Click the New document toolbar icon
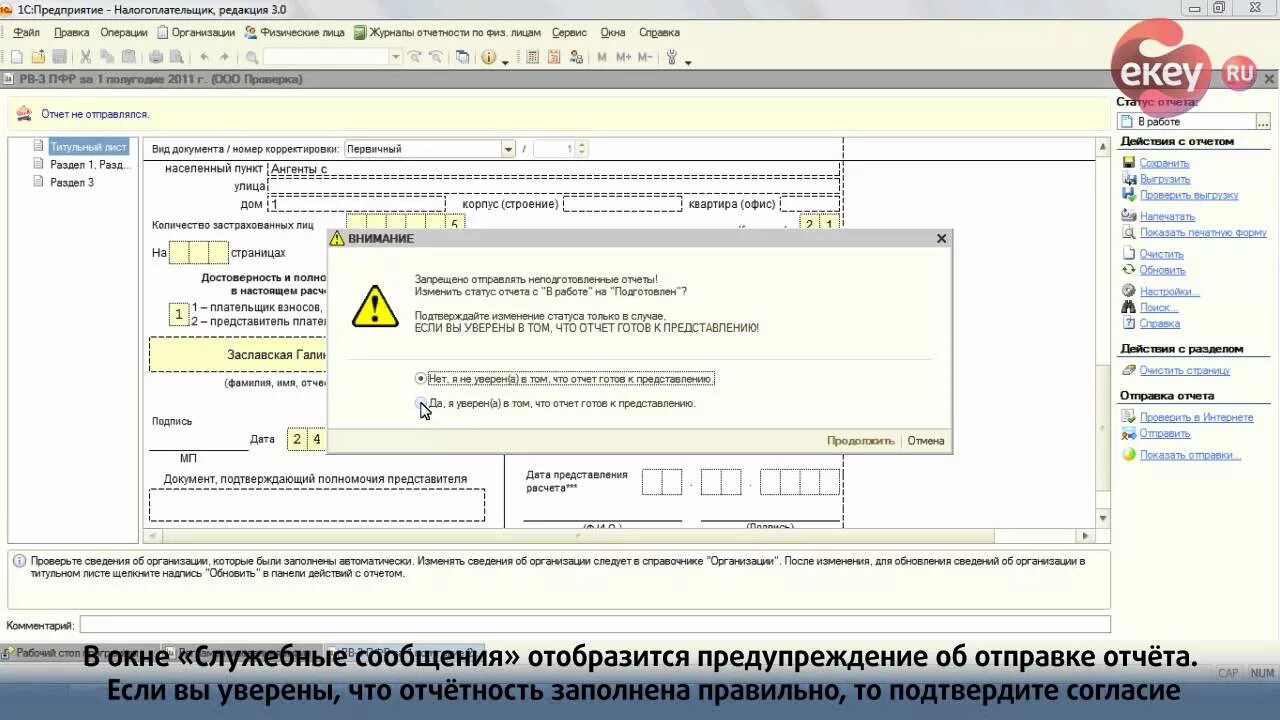This screenshot has width=1280, height=720. [x=18, y=57]
